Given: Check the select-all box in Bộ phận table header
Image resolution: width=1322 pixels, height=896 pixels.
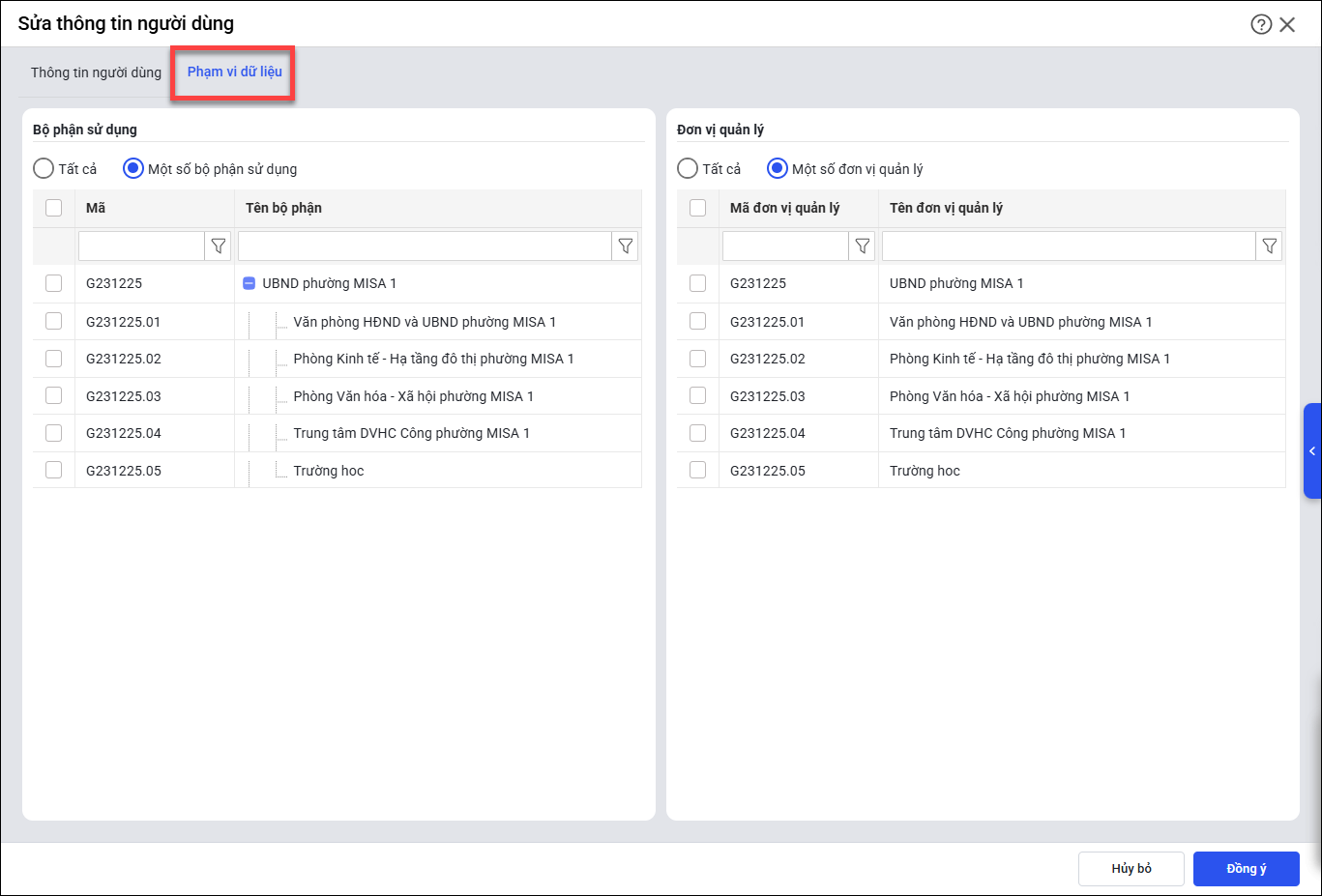Looking at the screenshot, I should point(54,208).
